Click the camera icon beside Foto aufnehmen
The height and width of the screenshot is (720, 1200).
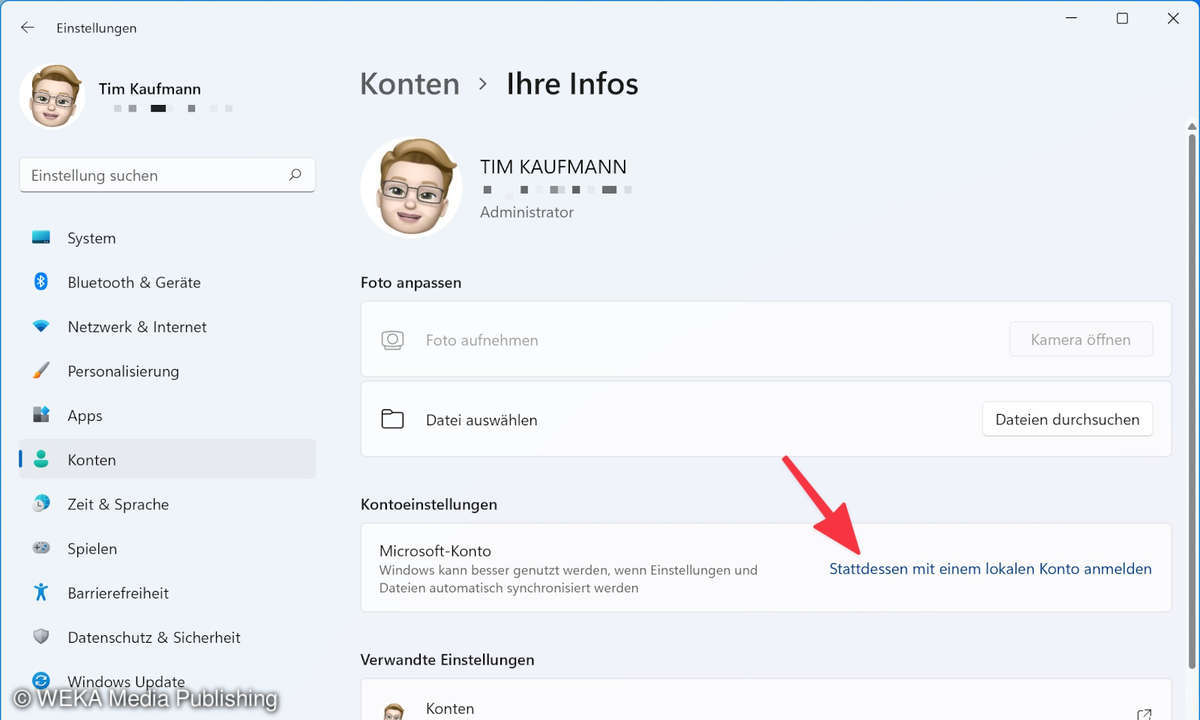(x=393, y=340)
